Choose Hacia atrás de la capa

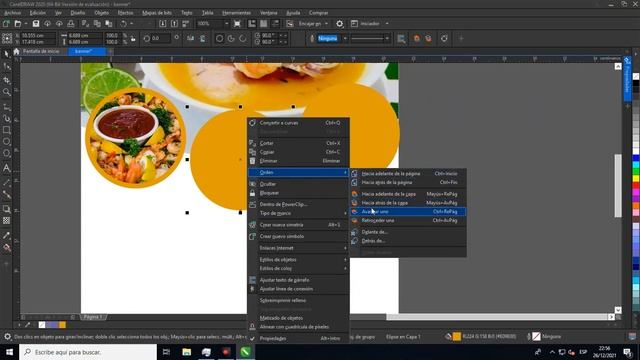pyautogui.click(x=408, y=202)
